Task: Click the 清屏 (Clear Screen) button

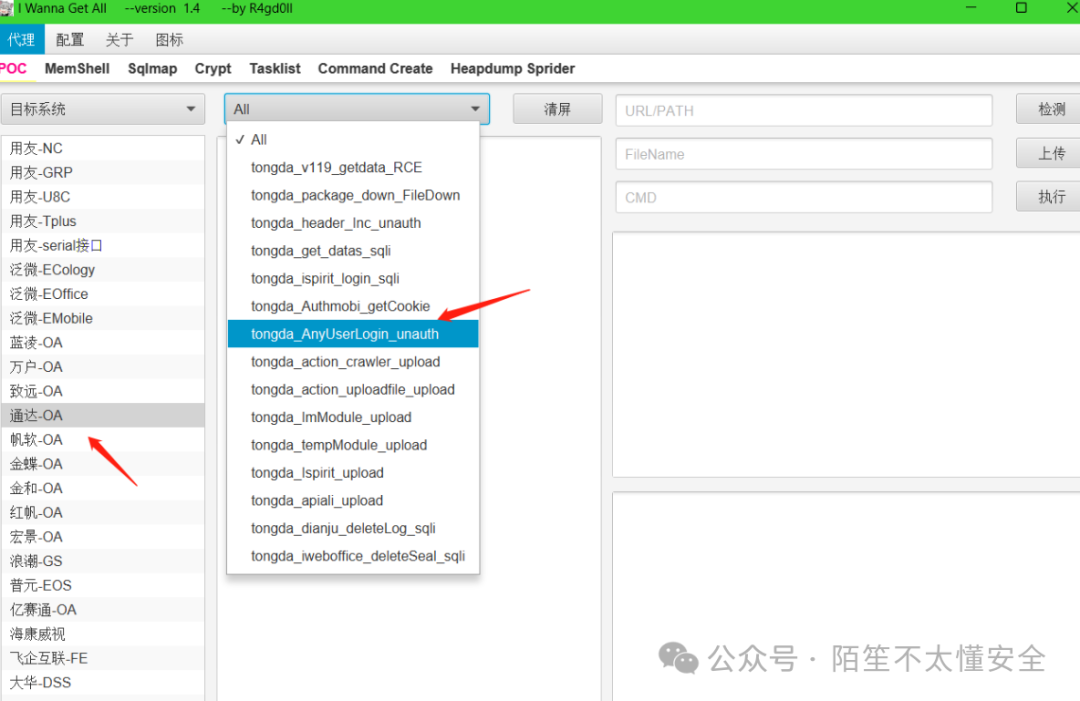Action: (557, 109)
